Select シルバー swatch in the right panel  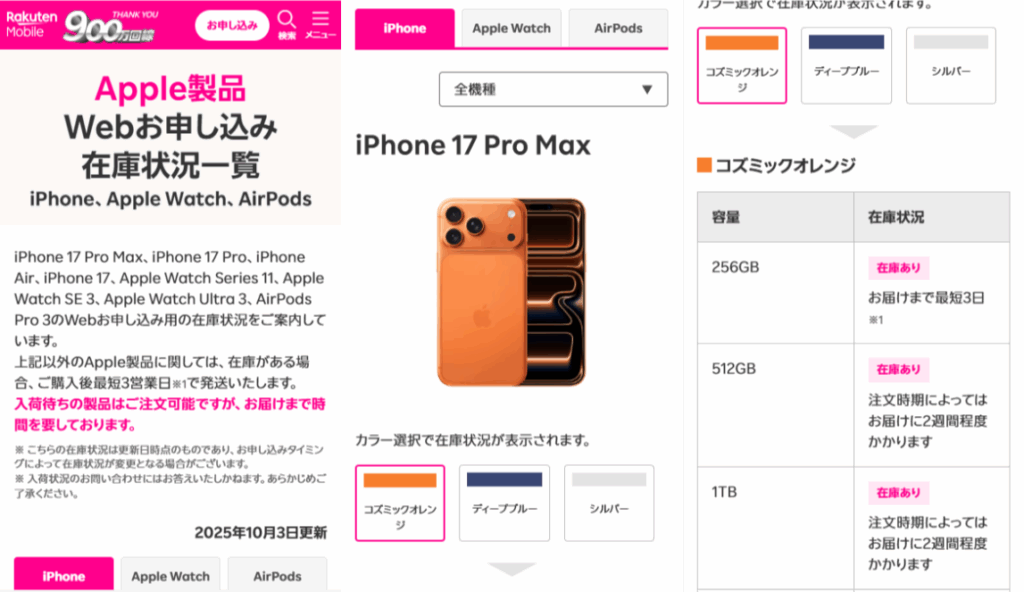951,65
